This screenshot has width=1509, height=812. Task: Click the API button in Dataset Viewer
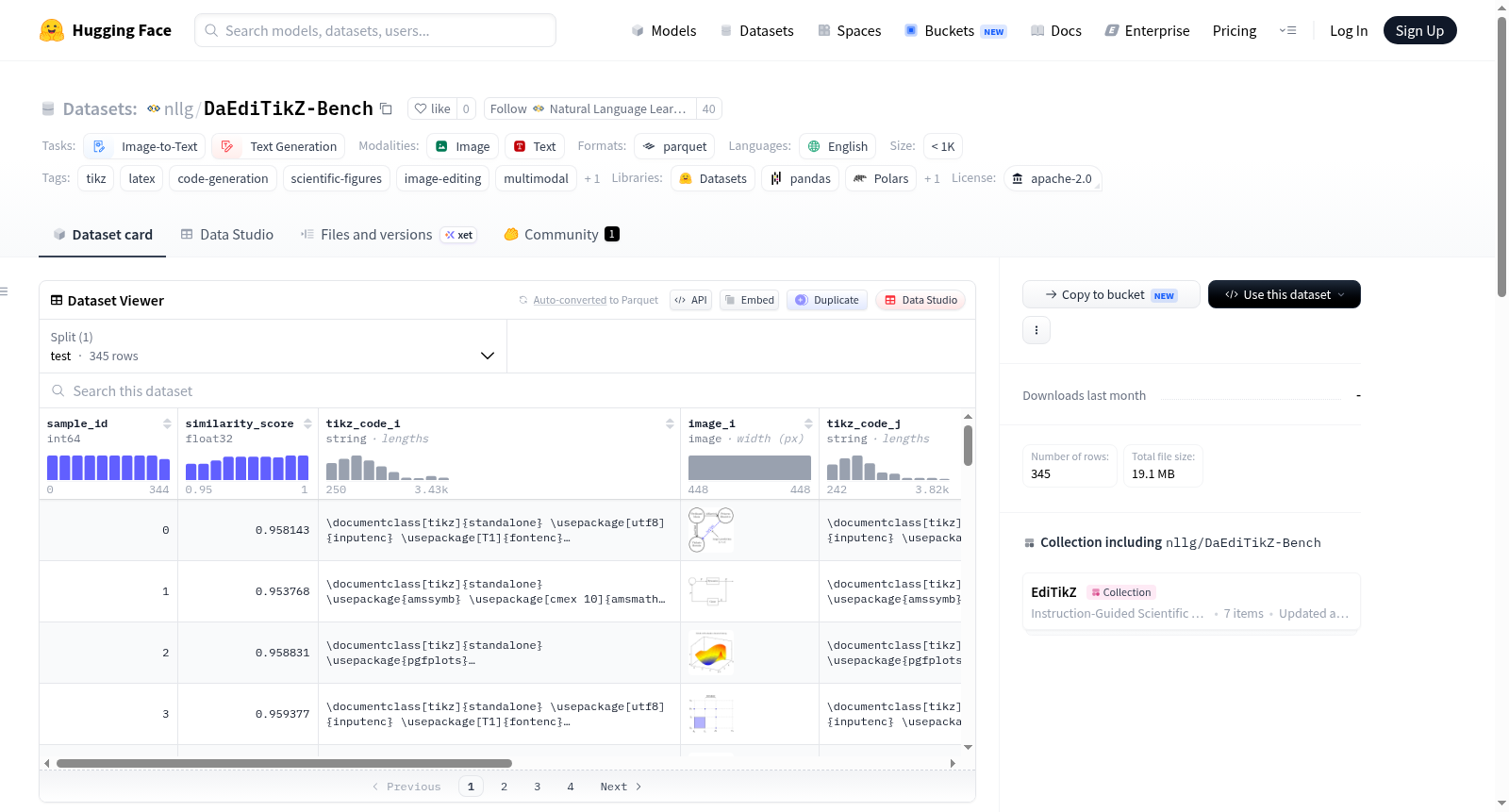690,300
